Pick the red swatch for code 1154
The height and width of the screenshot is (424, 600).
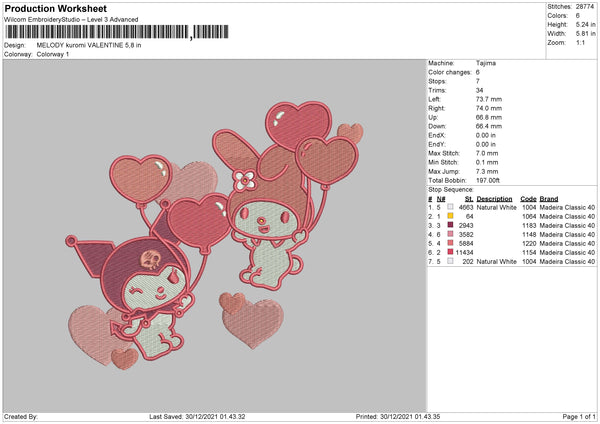coord(450,252)
